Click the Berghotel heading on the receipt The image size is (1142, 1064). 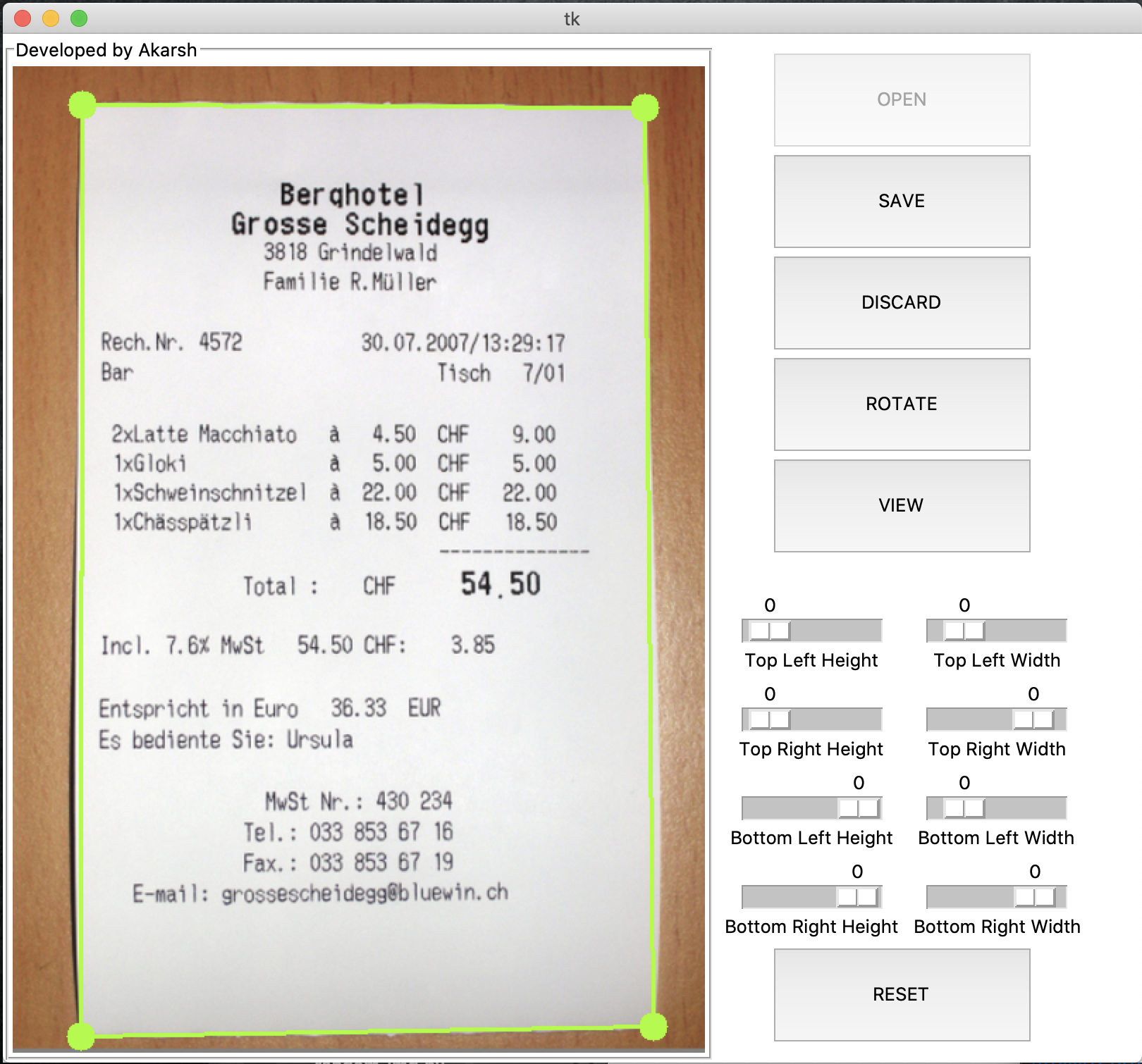[x=352, y=194]
